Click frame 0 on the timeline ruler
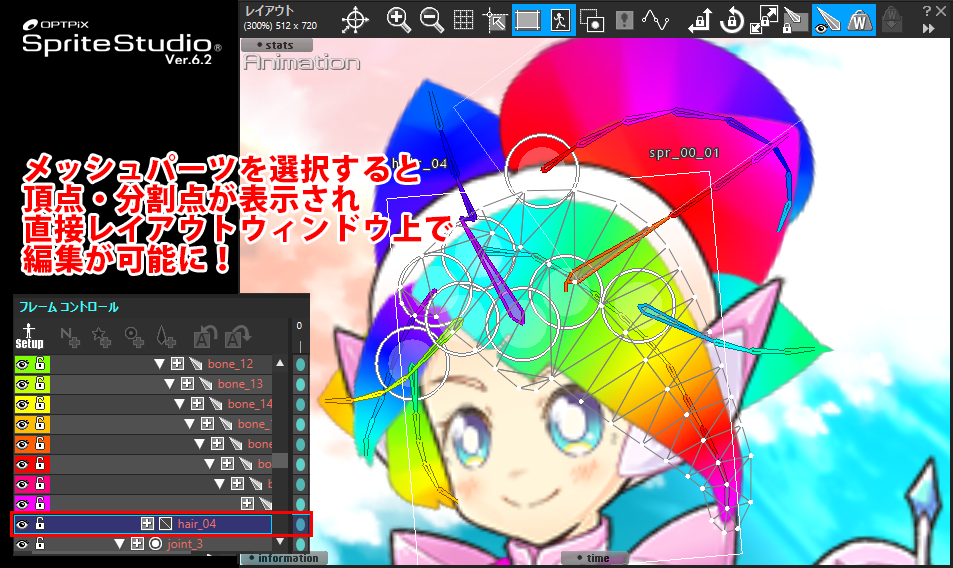The image size is (953, 568). tap(299, 326)
